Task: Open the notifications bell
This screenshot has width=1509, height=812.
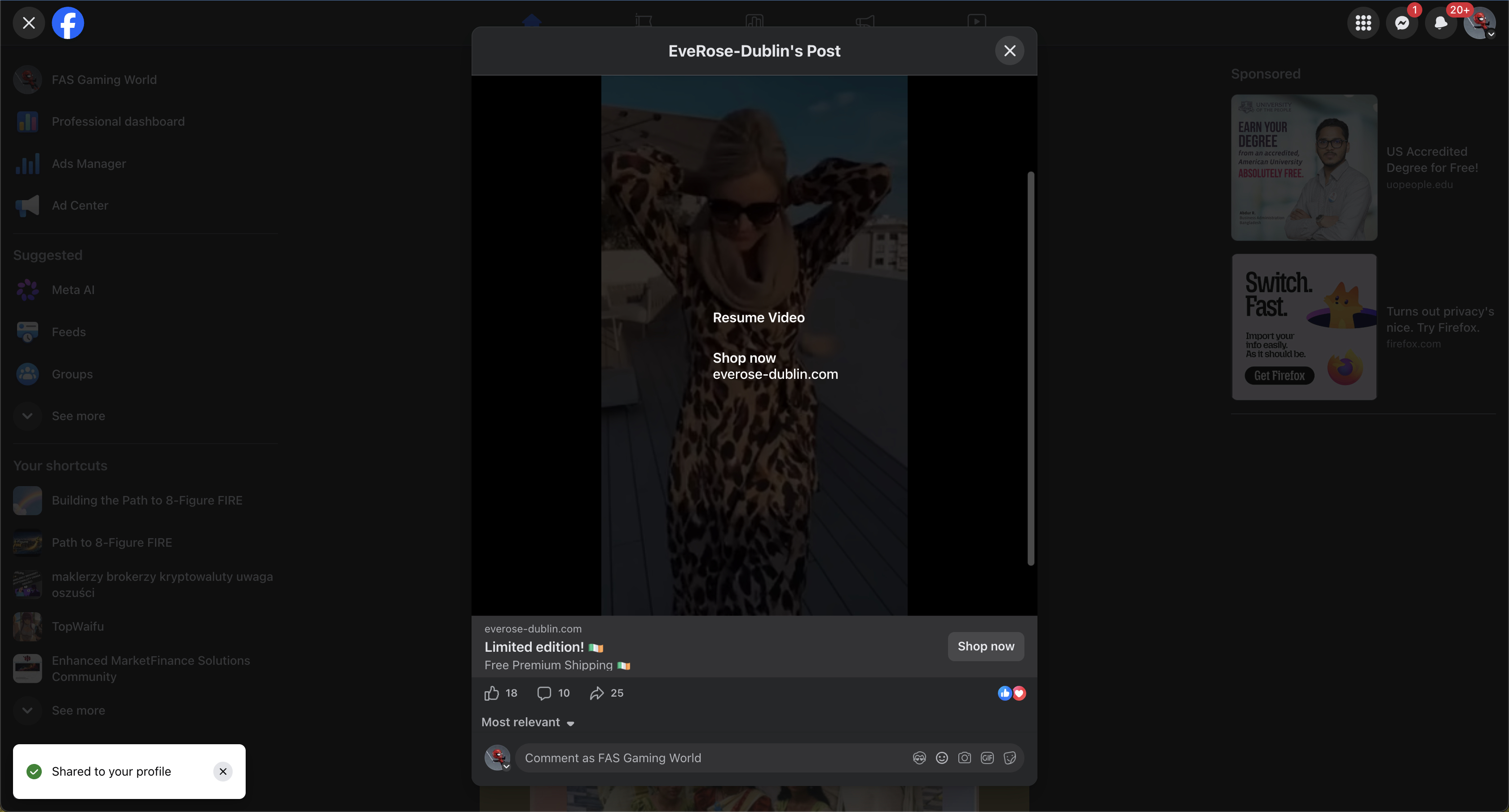Action: pyautogui.click(x=1441, y=23)
